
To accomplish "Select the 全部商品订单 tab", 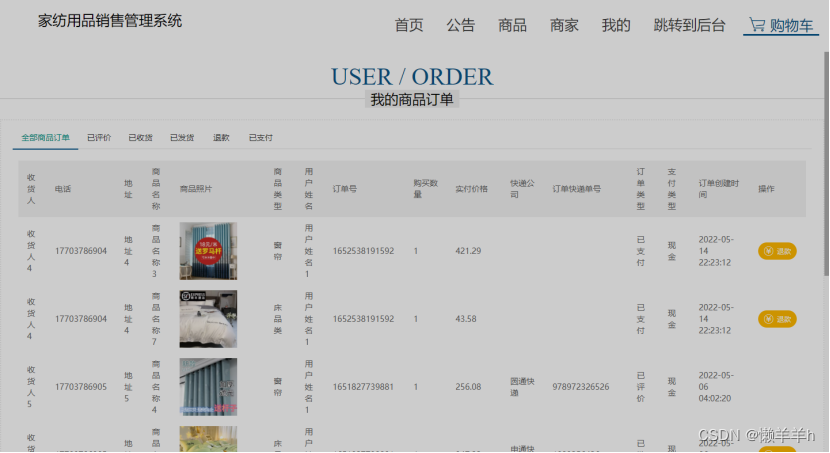I will point(46,138).
